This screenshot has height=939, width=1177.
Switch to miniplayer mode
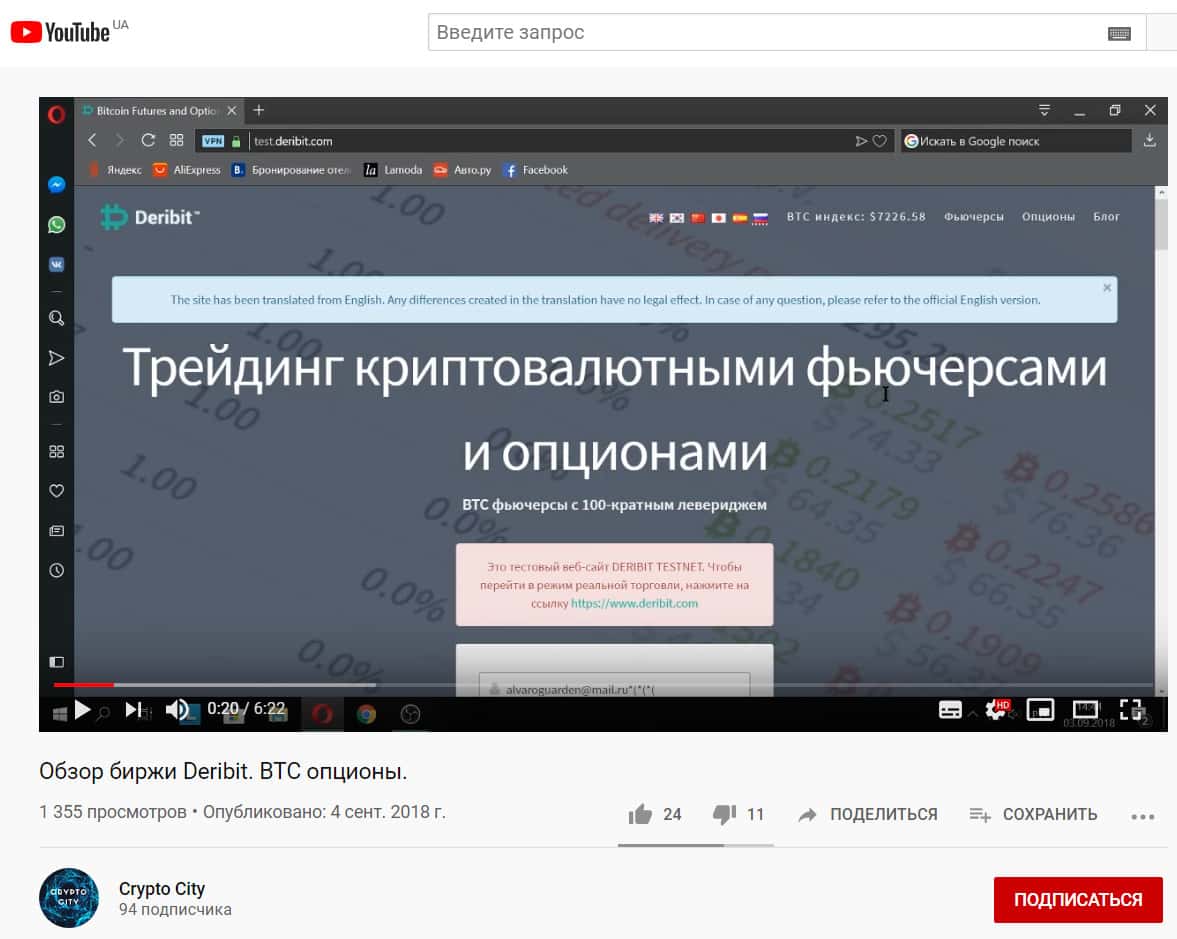tap(1040, 709)
